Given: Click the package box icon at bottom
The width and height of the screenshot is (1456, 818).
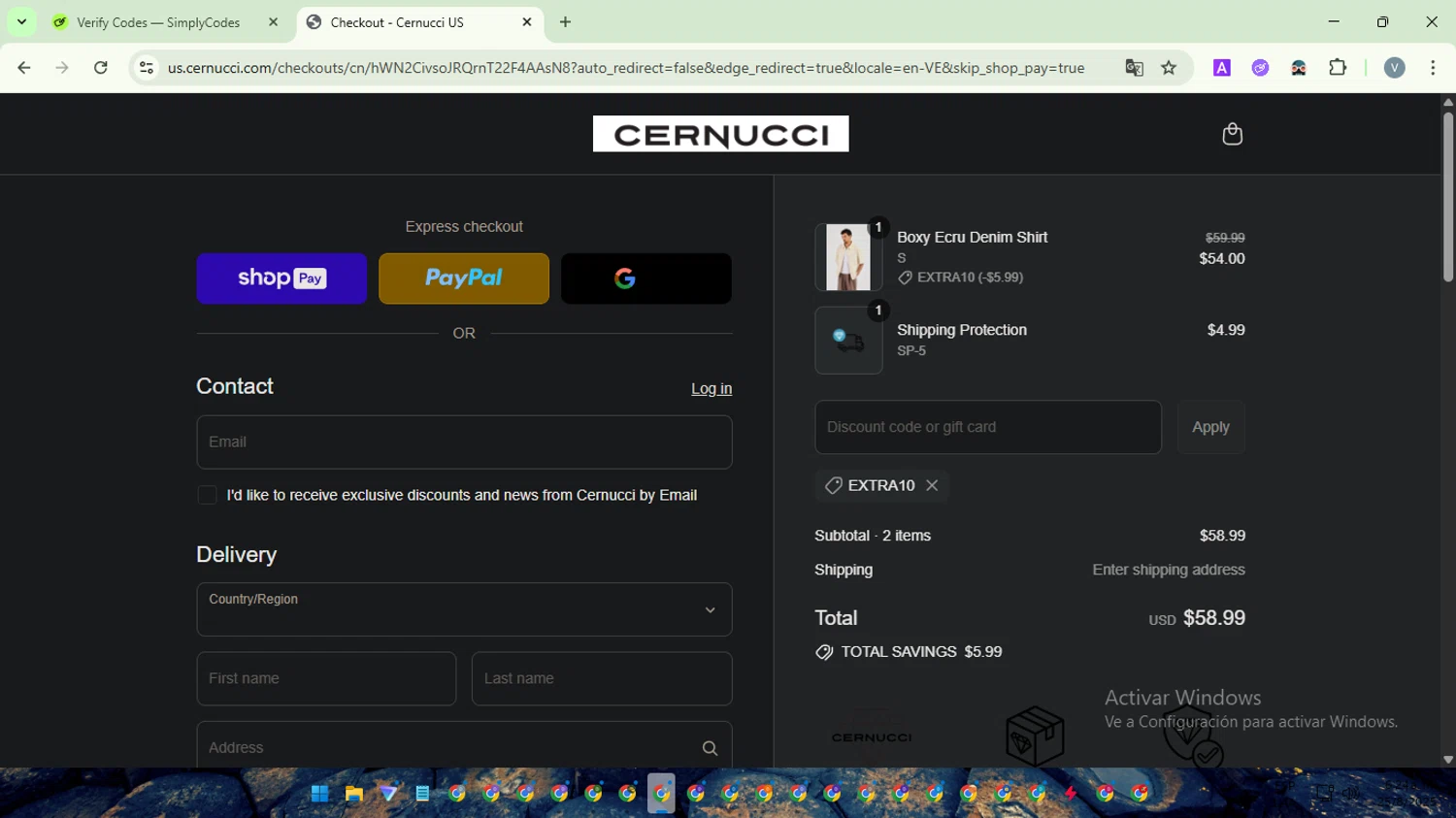Looking at the screenshot, I should coord(1035,736).
